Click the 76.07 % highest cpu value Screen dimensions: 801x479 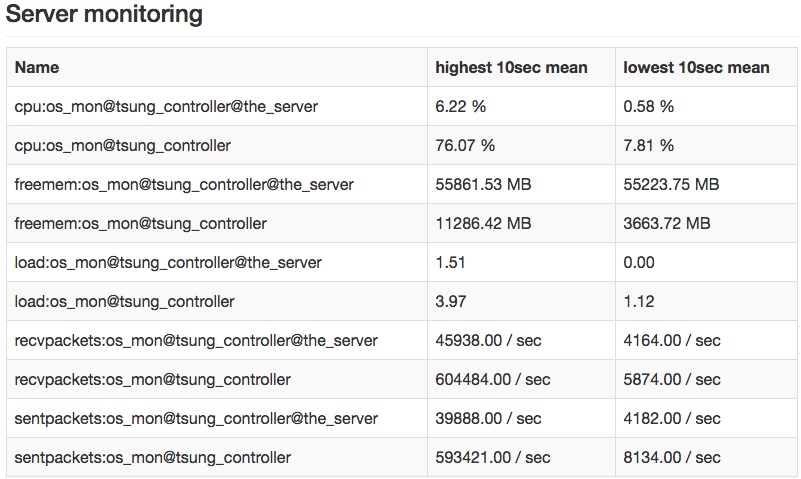point(465,146)
